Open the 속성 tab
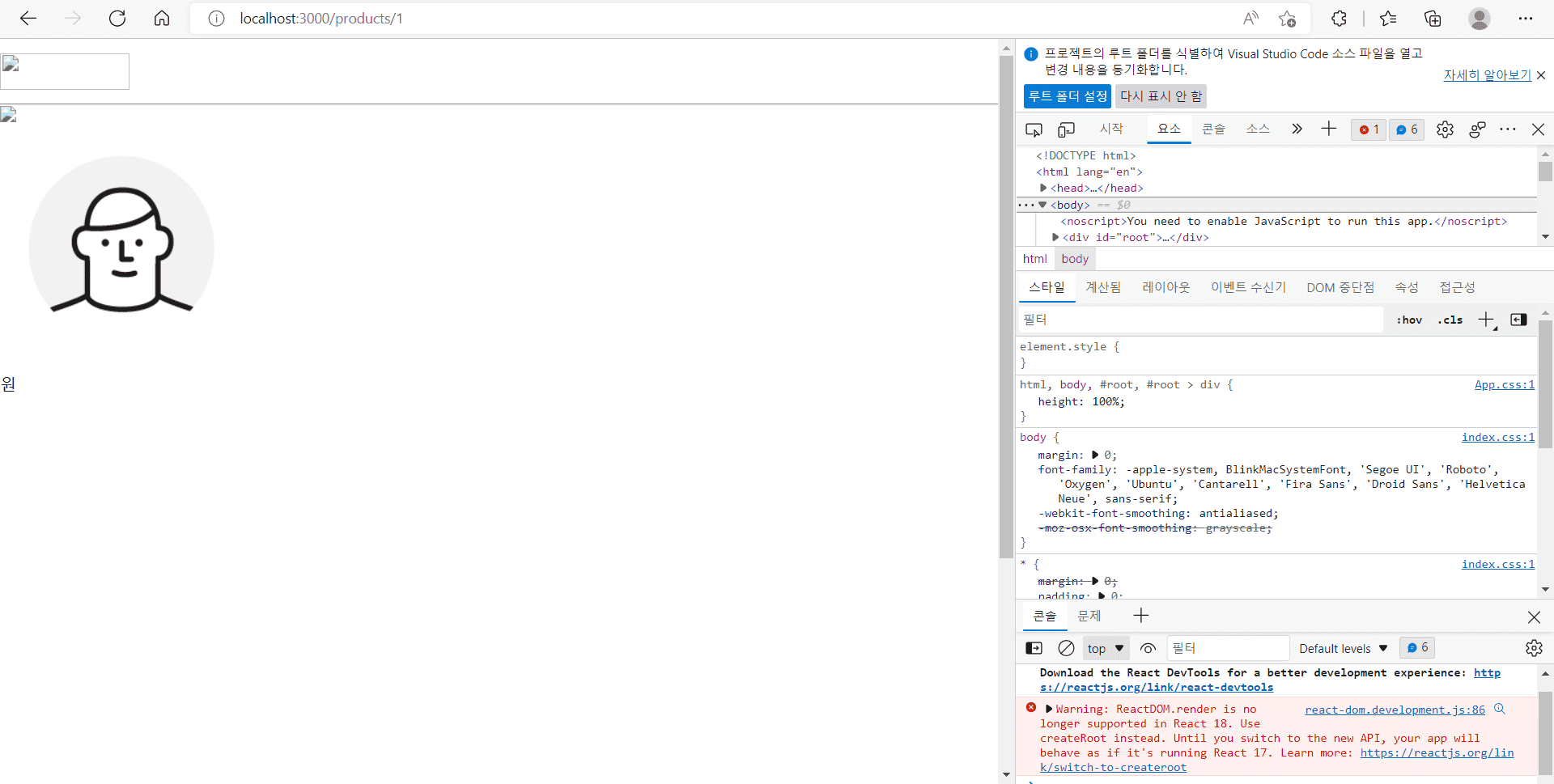This screenshot has width=1554, height=784. (x=1407, y=287)
